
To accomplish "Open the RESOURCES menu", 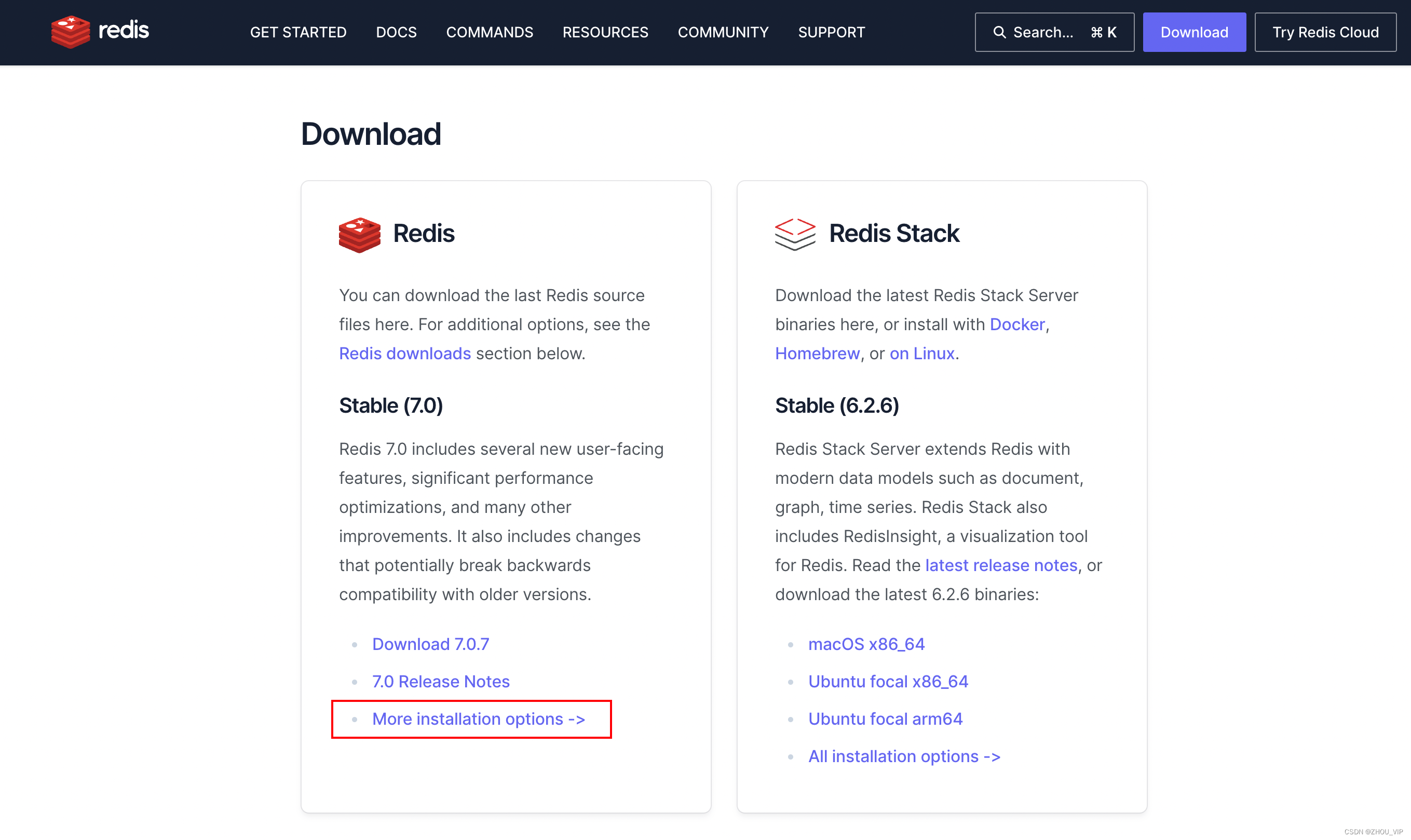I will click(605, 32).
